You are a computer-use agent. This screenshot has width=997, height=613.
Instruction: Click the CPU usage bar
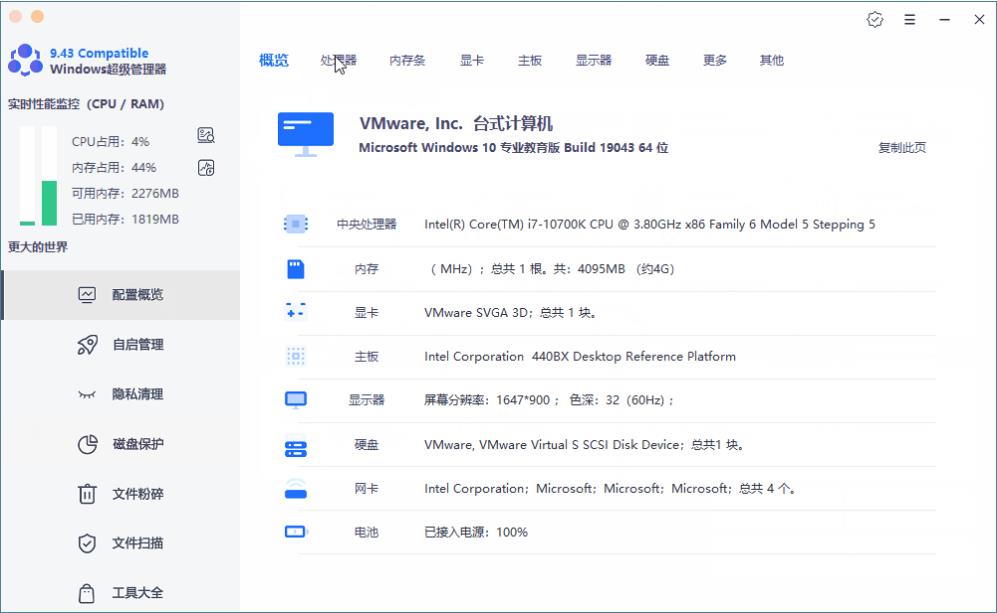pos(27,176)
